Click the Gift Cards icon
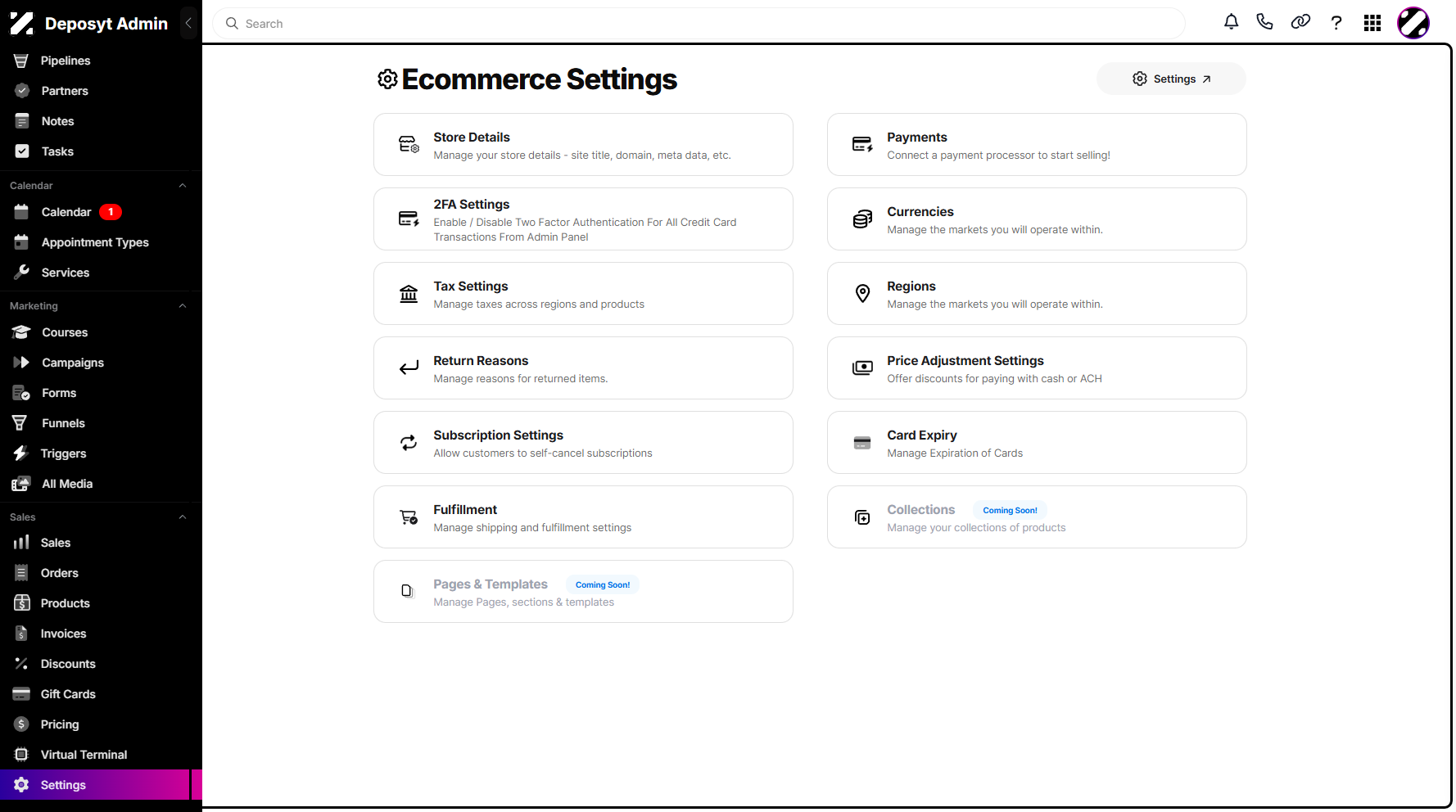This screenshot has width=1456, height=812. pos(21,694)
